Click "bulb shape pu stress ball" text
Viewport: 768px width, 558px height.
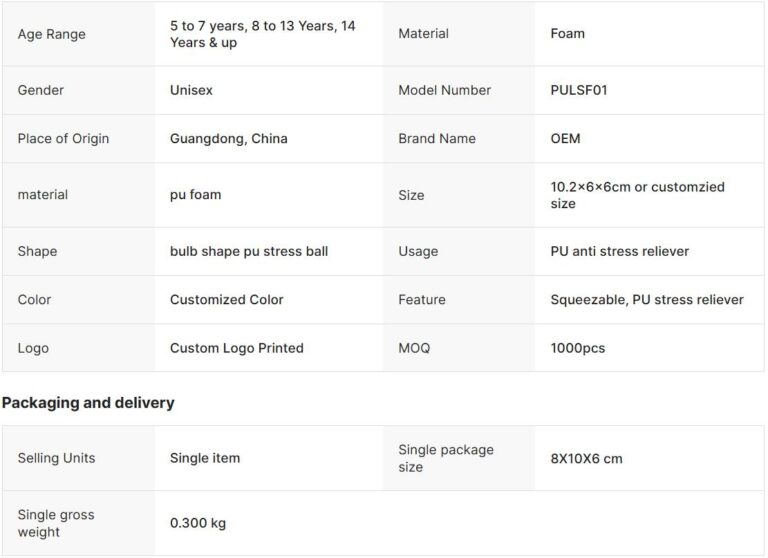[x=248, y=251]
